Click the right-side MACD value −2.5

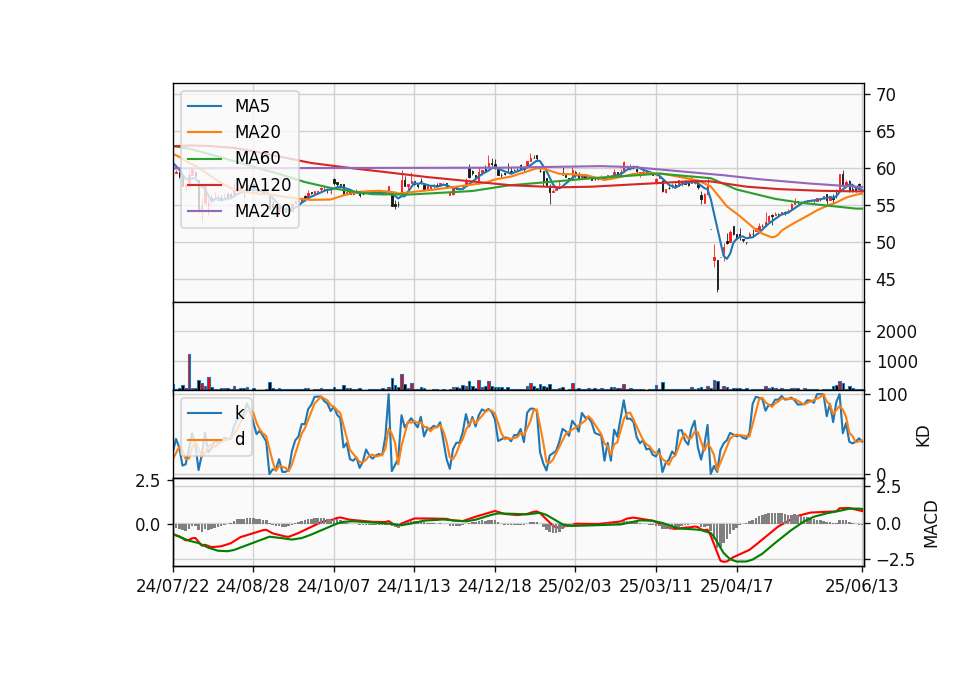894,560
